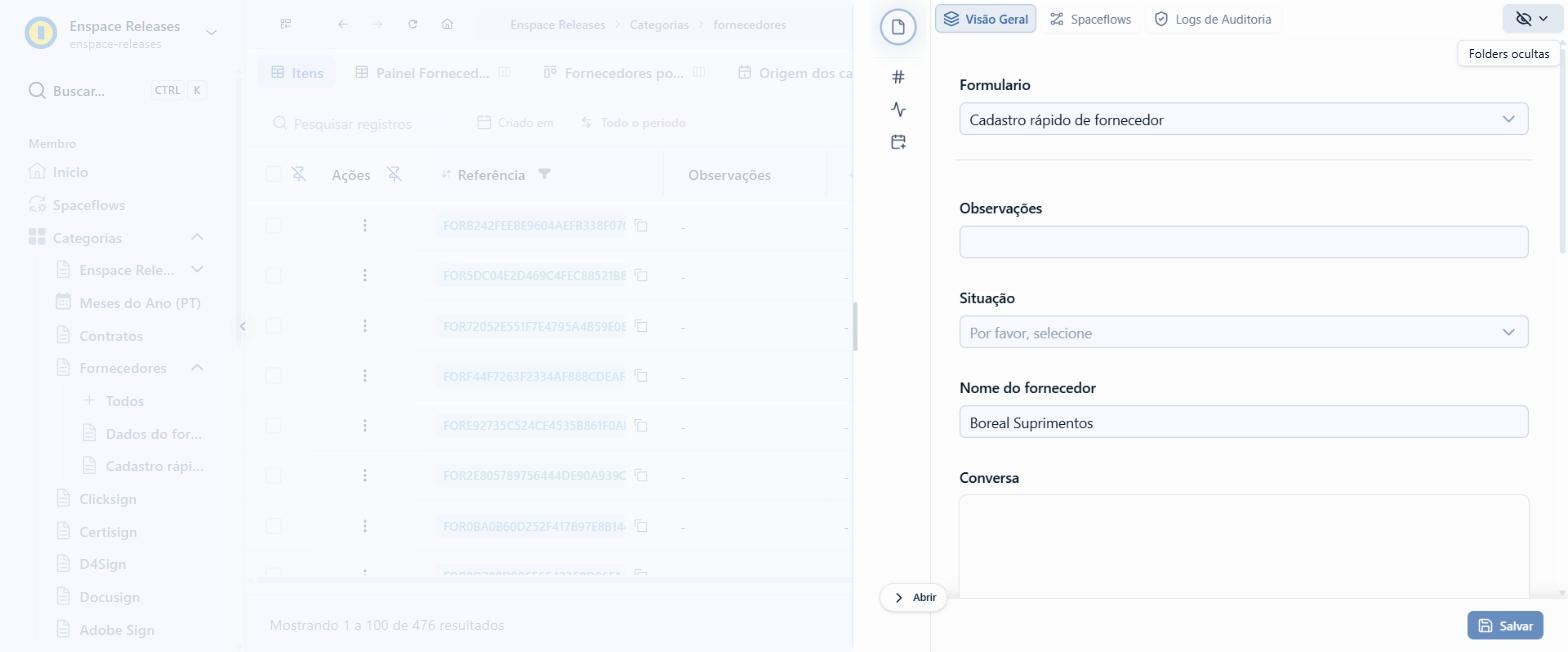
Task: Open the document icon in the side panel
Action: (x=898, y=27)
